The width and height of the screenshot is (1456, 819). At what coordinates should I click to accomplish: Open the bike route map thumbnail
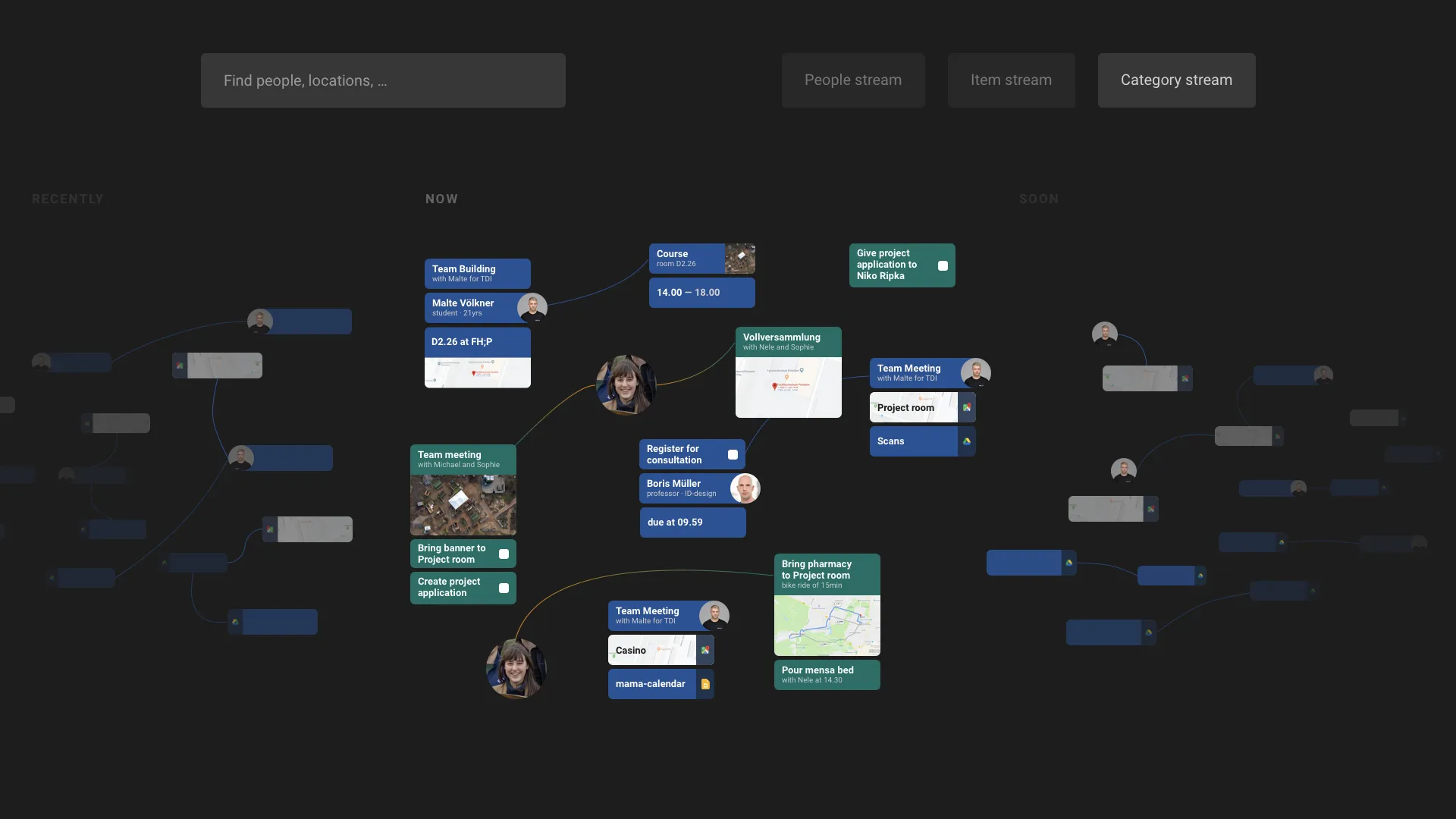pyautogui.click(x=827, y=626)
